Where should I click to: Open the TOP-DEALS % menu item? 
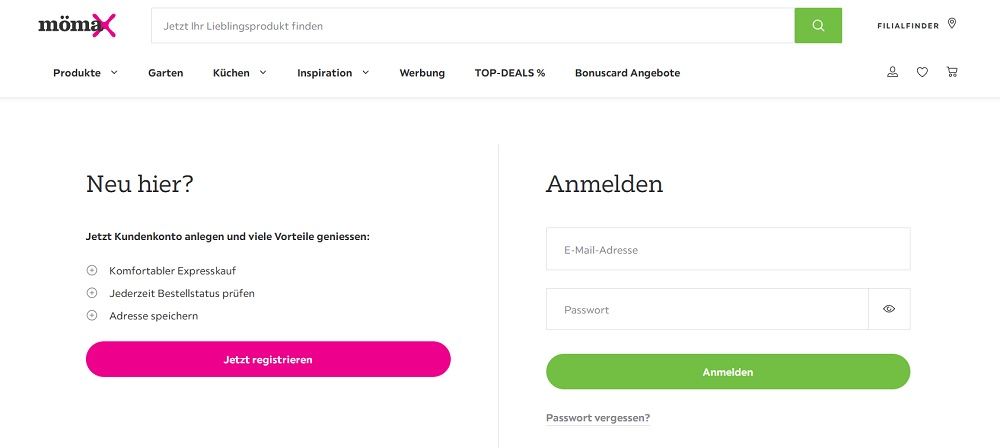(x=510, y=73)
